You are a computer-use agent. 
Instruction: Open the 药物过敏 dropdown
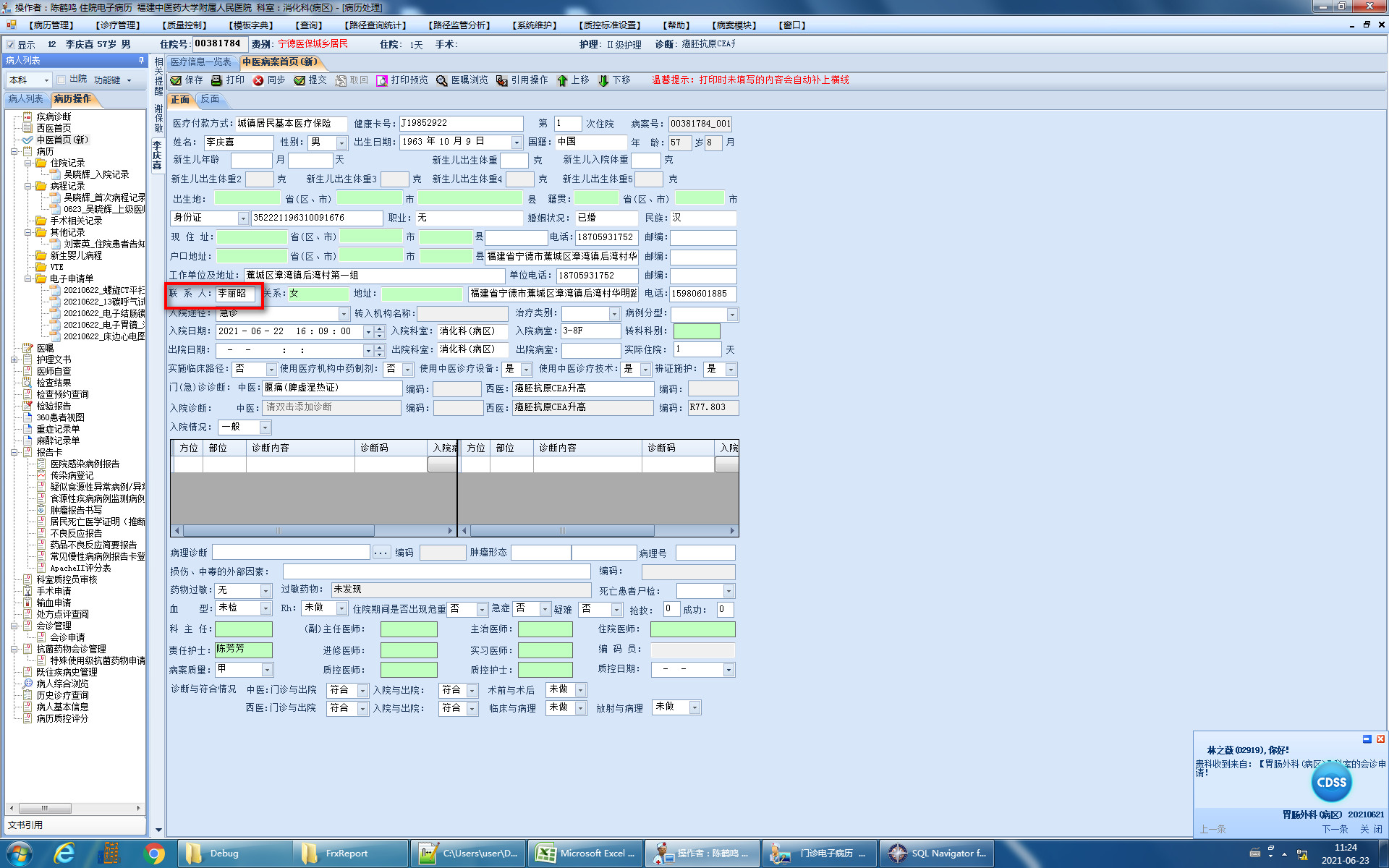[x=266, y=591]
